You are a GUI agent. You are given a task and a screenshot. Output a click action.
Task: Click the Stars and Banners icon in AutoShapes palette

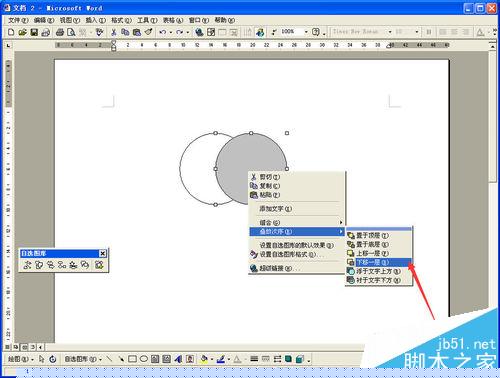tap(73, 265)
